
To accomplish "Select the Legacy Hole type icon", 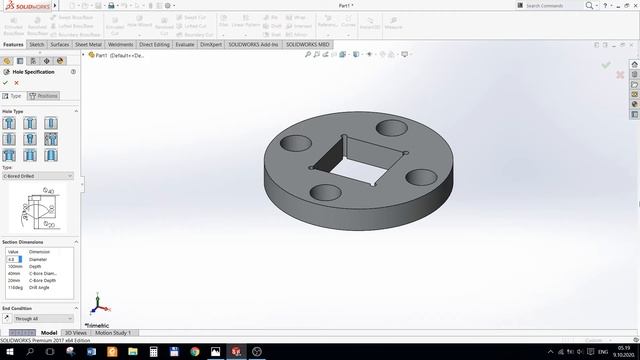I will coord(51,139).
